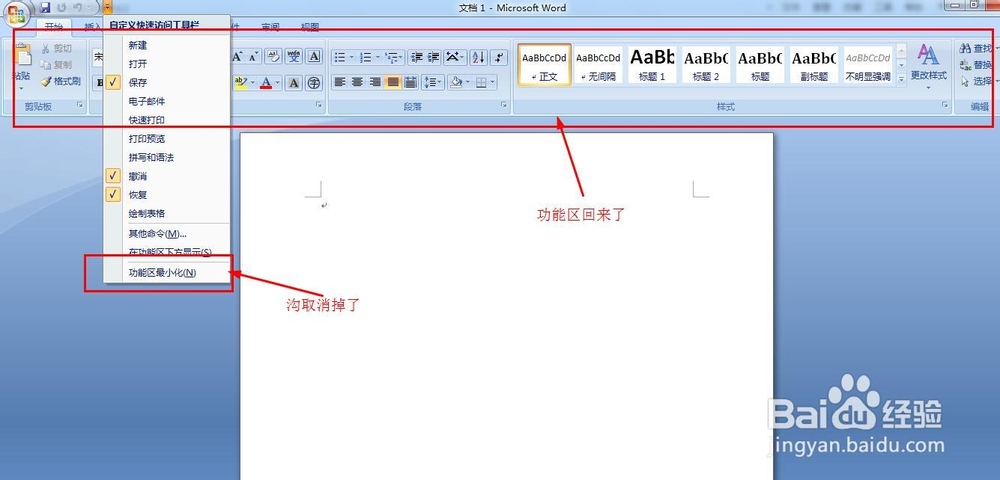Activate the Format Painter (格式刷) brush
The width and height of the screenshot is (1000, 480).
click(61, 81)
